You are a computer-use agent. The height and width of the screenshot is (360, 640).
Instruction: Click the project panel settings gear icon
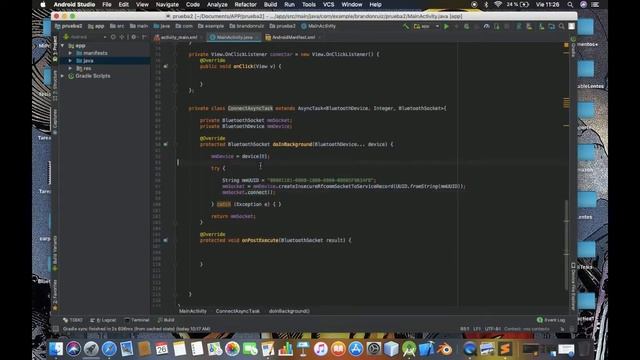[x=133, y=37]
